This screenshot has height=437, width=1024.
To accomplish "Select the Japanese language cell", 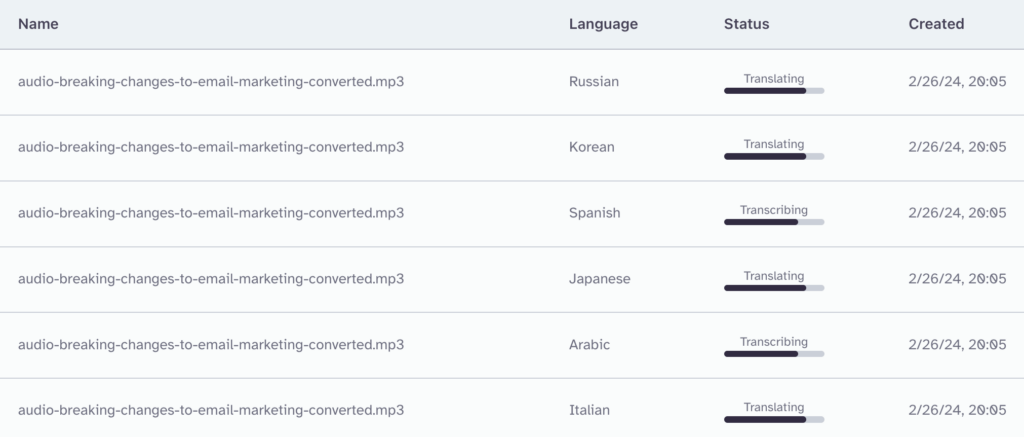I will 599,279.
